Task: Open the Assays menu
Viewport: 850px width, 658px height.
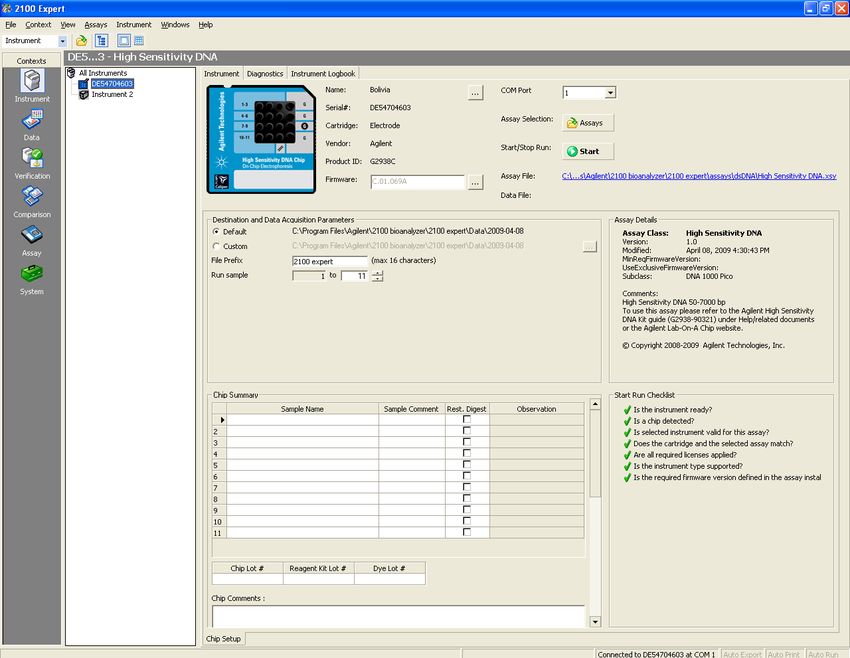Action: click(95, 25)
